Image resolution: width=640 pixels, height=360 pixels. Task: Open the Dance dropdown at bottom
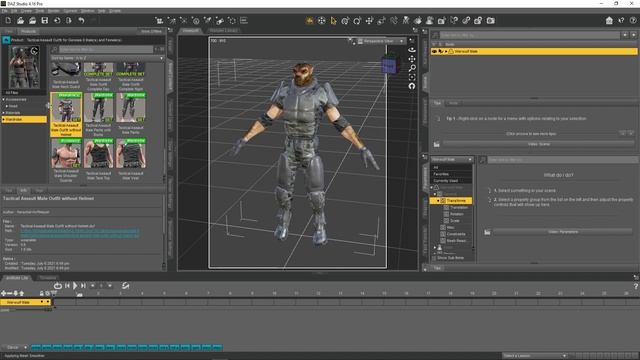tap(15, 347)
